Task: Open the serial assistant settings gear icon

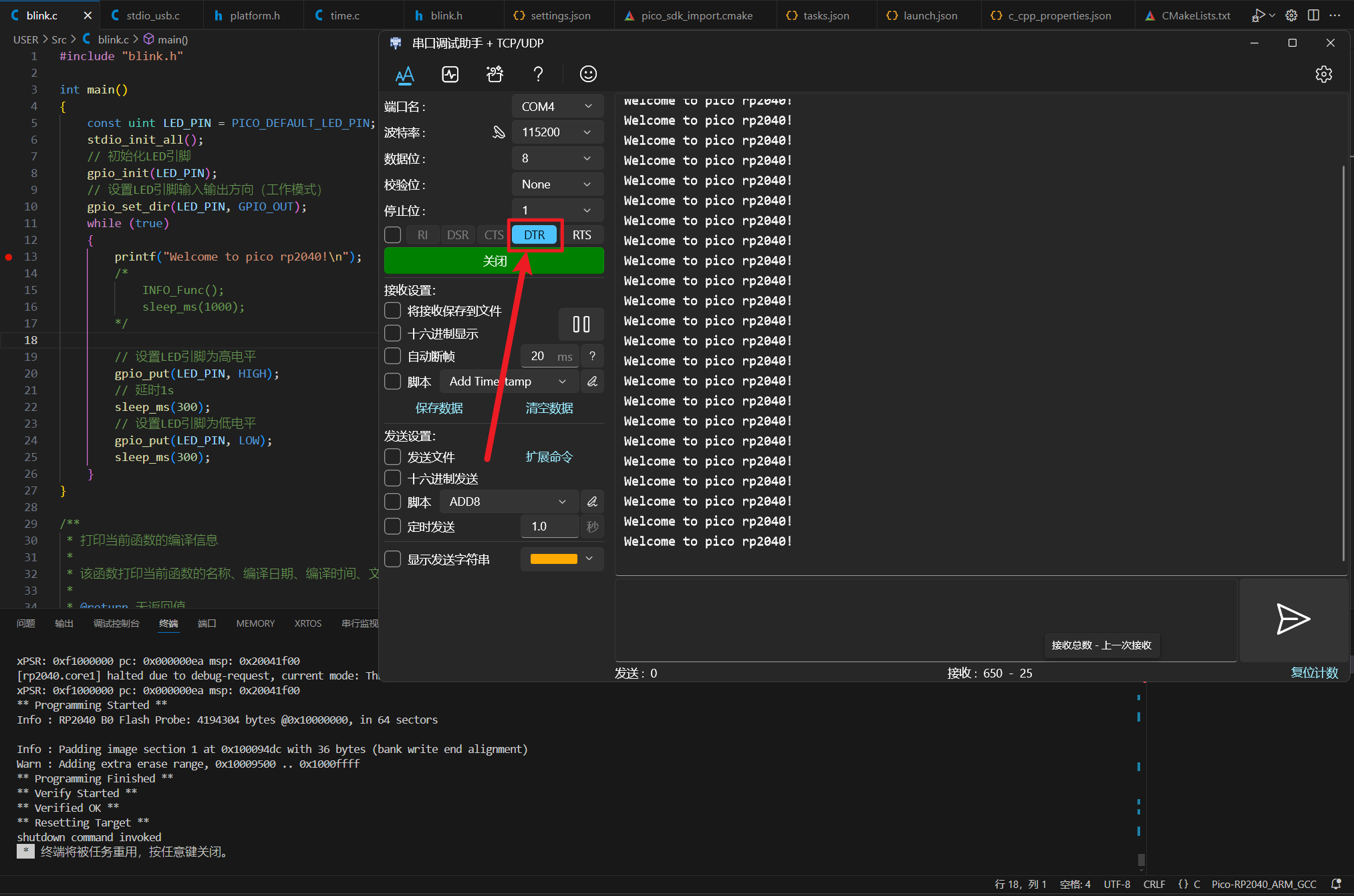Action: point(1325,74)
